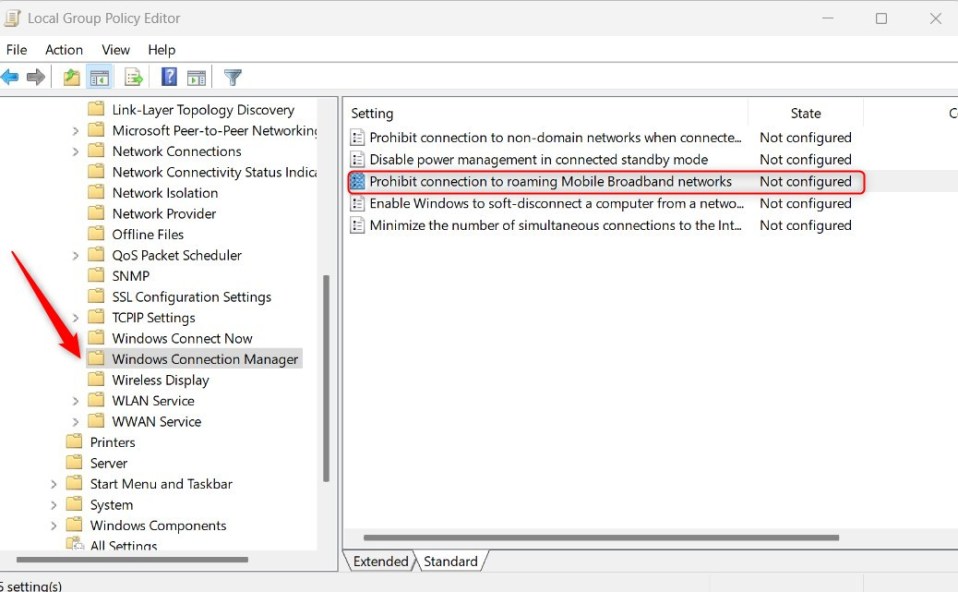Click the Printers folder icon
Viewport: 958px width, 592px height.
[74, 442]
